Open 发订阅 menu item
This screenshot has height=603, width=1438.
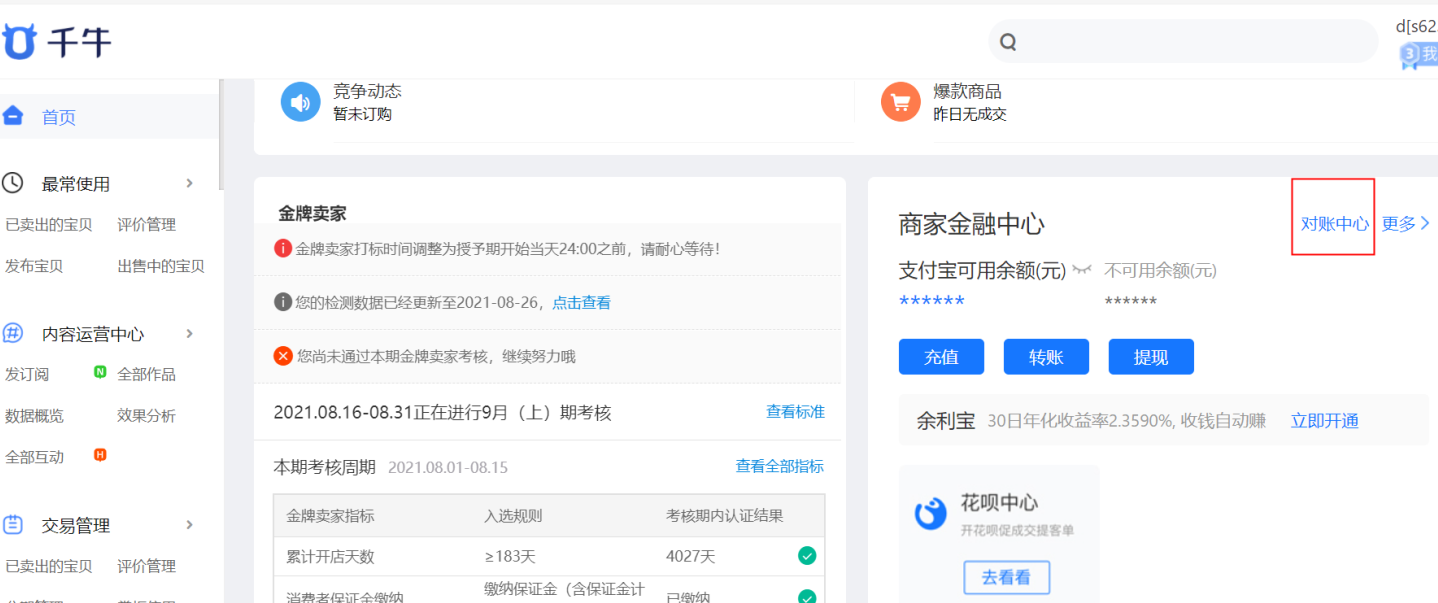tap(27, 374)
